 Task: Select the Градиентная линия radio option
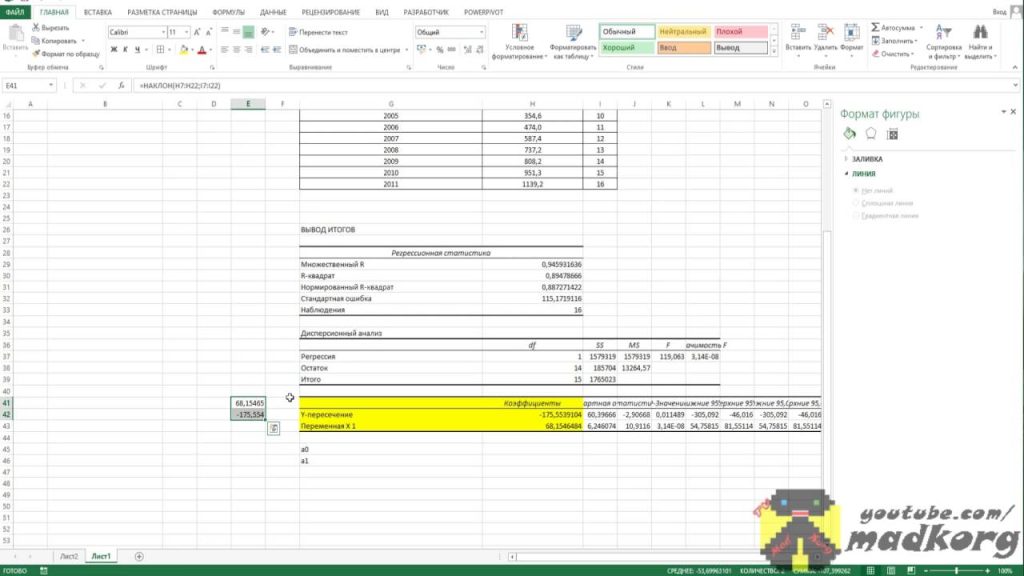pos(856,216)
